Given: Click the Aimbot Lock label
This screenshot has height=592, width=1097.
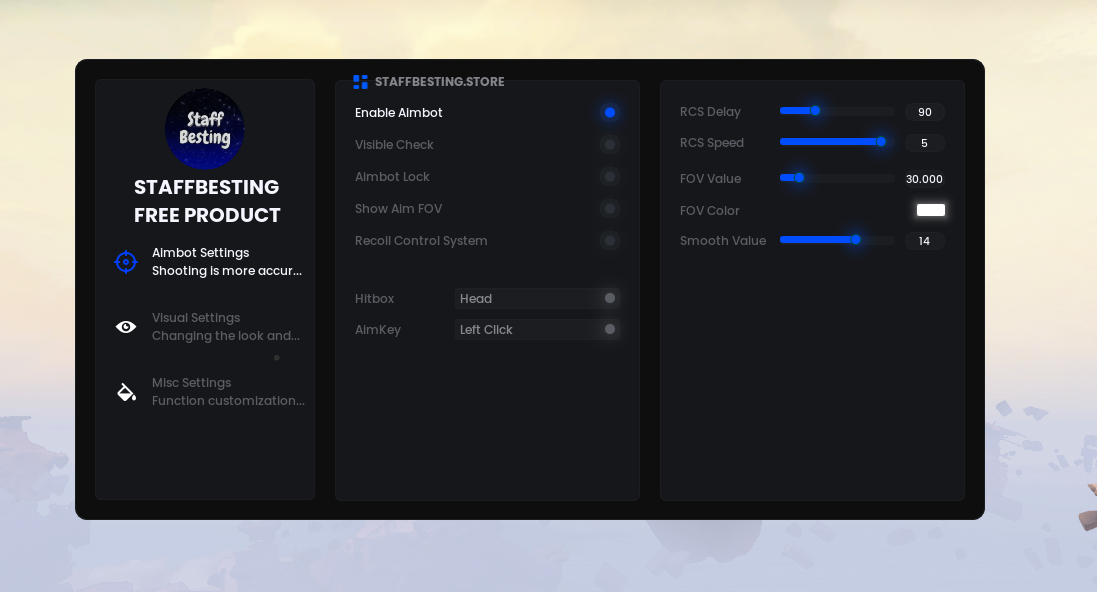Looking at the screenshot, I should click(x=392, y=177).
